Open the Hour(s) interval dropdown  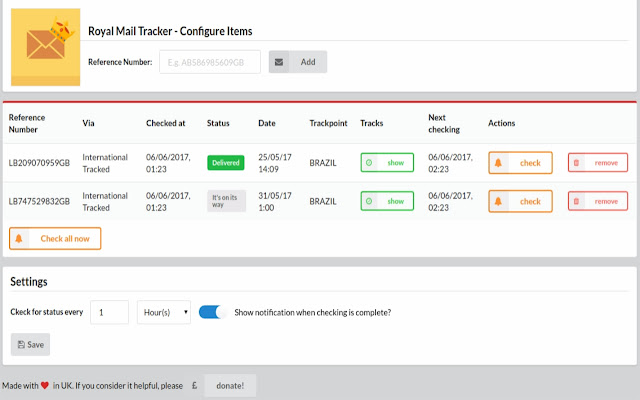[164, 312]
